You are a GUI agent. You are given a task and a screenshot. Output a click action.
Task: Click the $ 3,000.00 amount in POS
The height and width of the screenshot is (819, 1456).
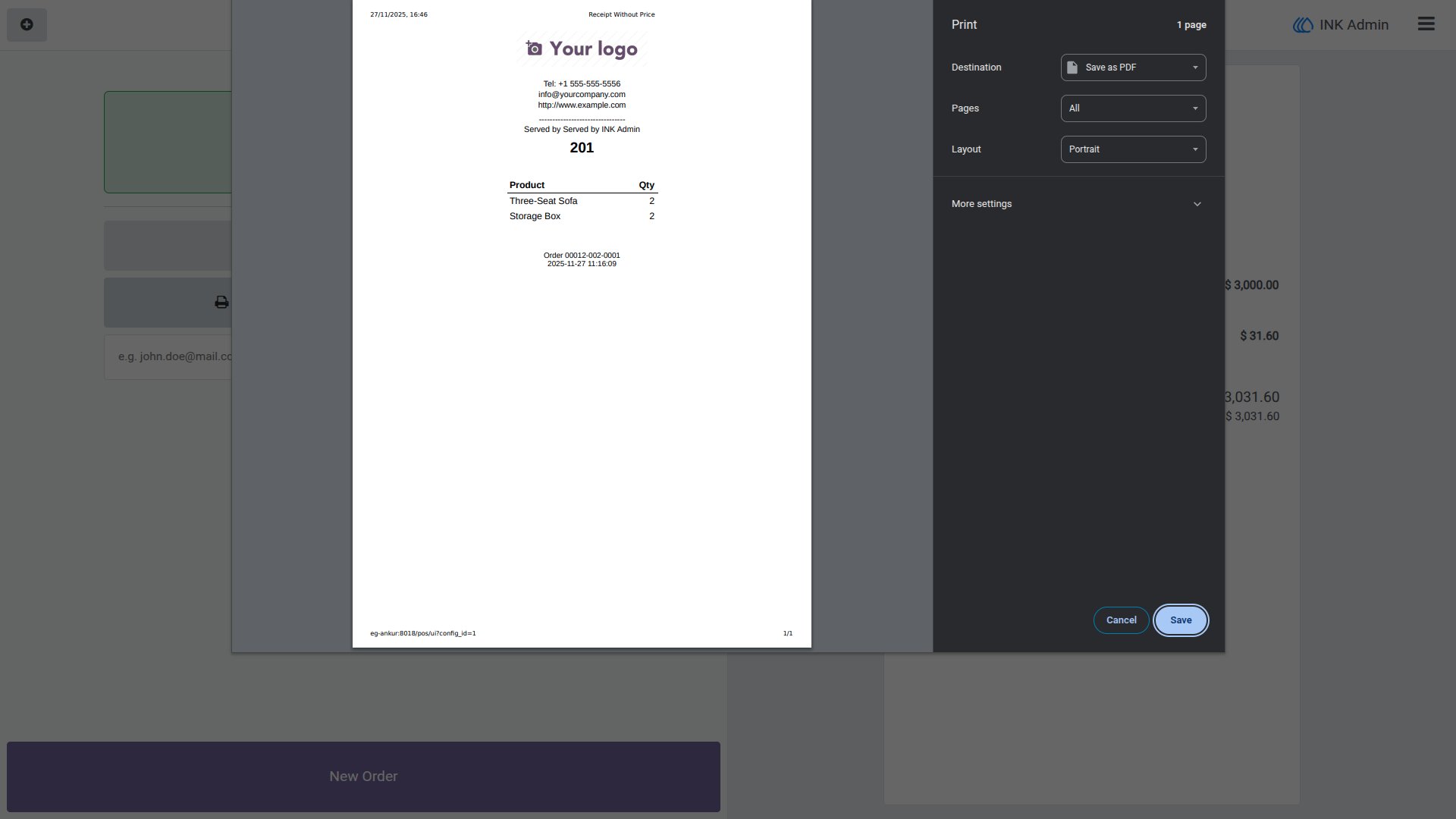point(1252,285)
